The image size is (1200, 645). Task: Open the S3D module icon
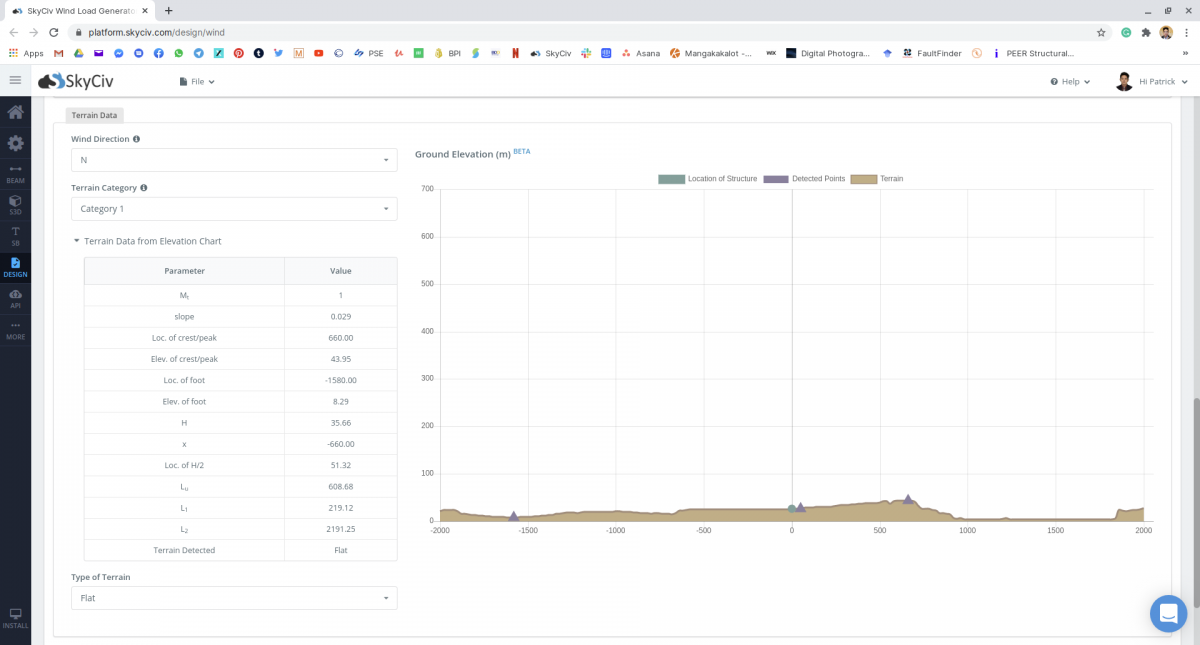15,205
